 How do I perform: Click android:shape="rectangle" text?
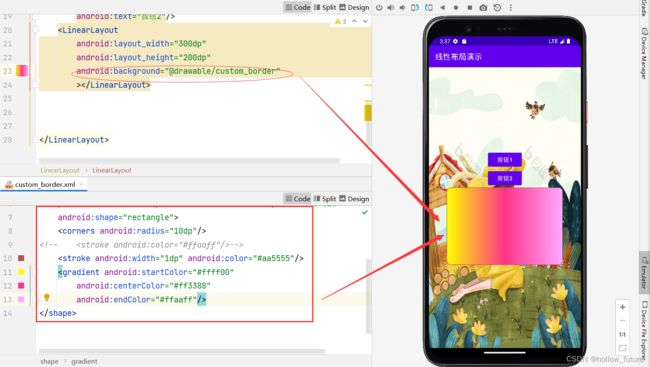tap(118, 217)
